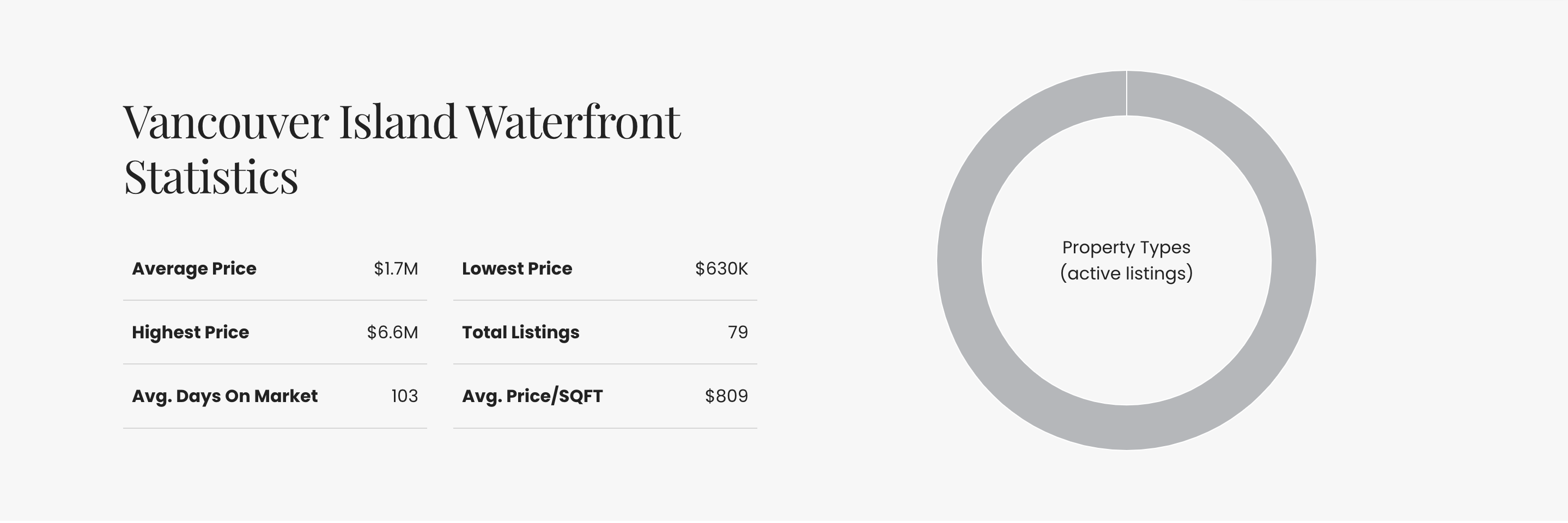Click the Property Types text in chart center
Viewport: 1568px width, 523px height.
1126,247
